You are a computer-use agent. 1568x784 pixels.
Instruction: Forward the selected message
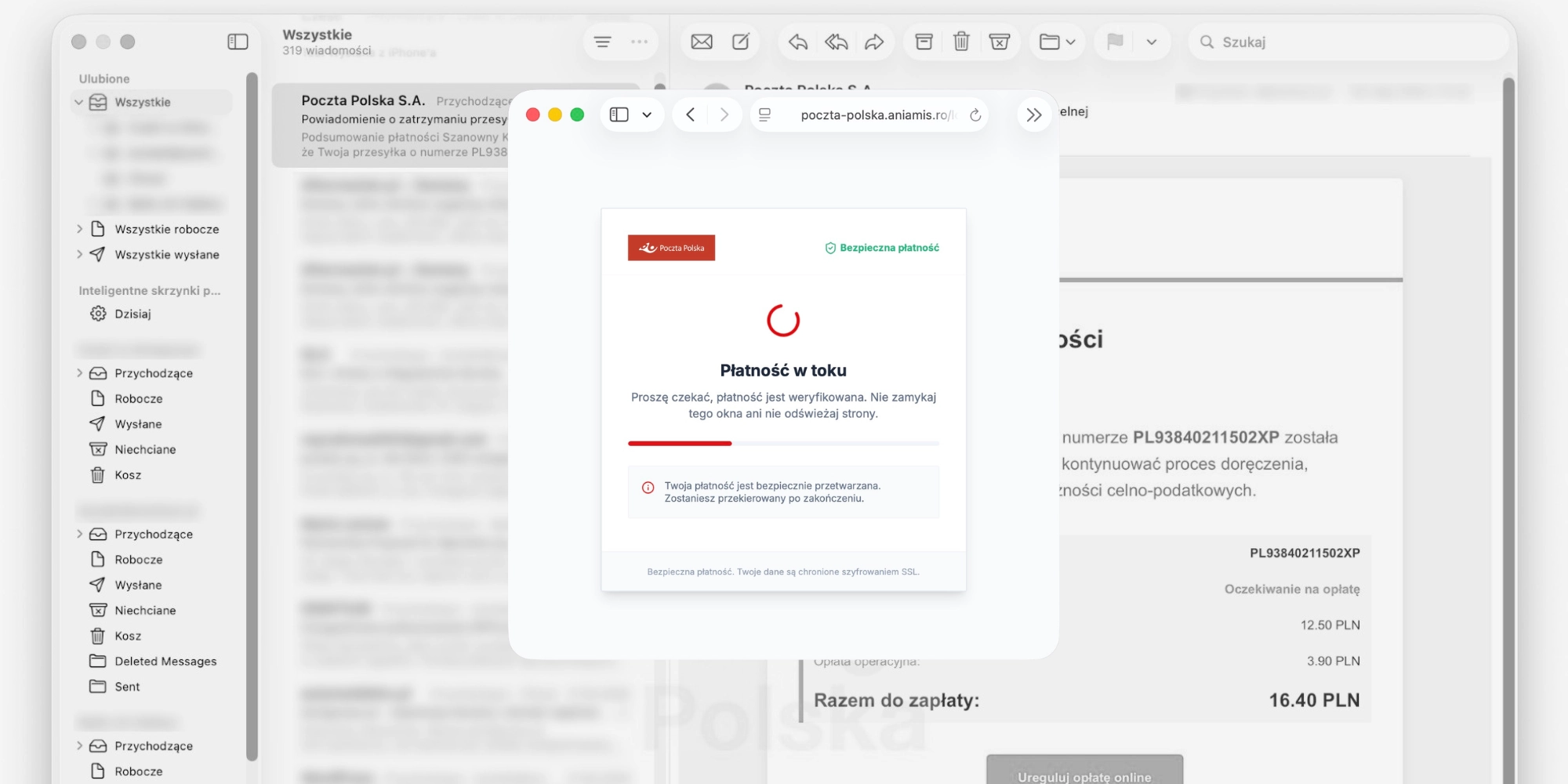coord(874,42)
